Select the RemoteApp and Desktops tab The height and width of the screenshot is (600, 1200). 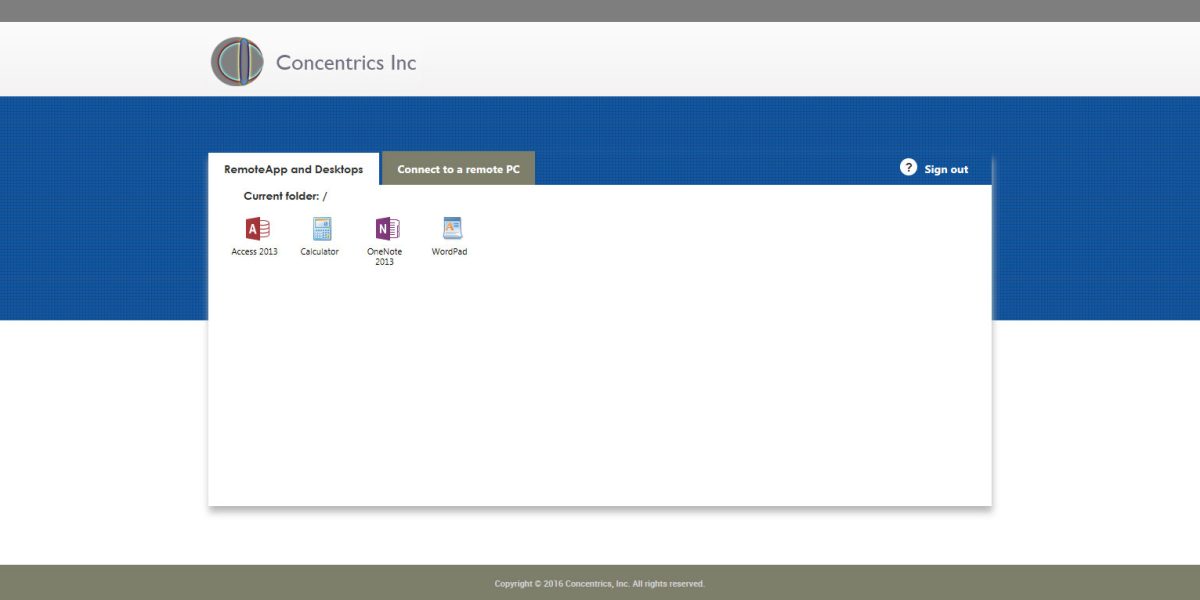point(293,169)
